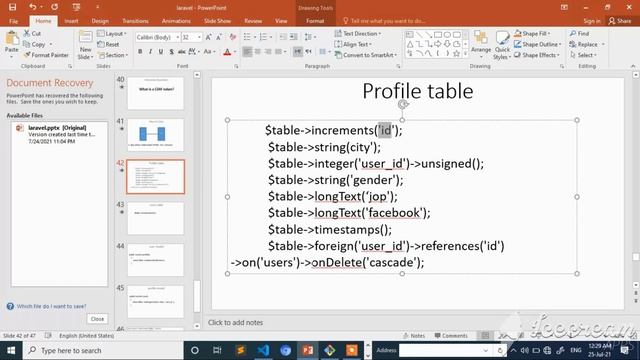Switch to the Transitions tab
Image resolution: width=640 pixels, height=360 pixels.
136,21
